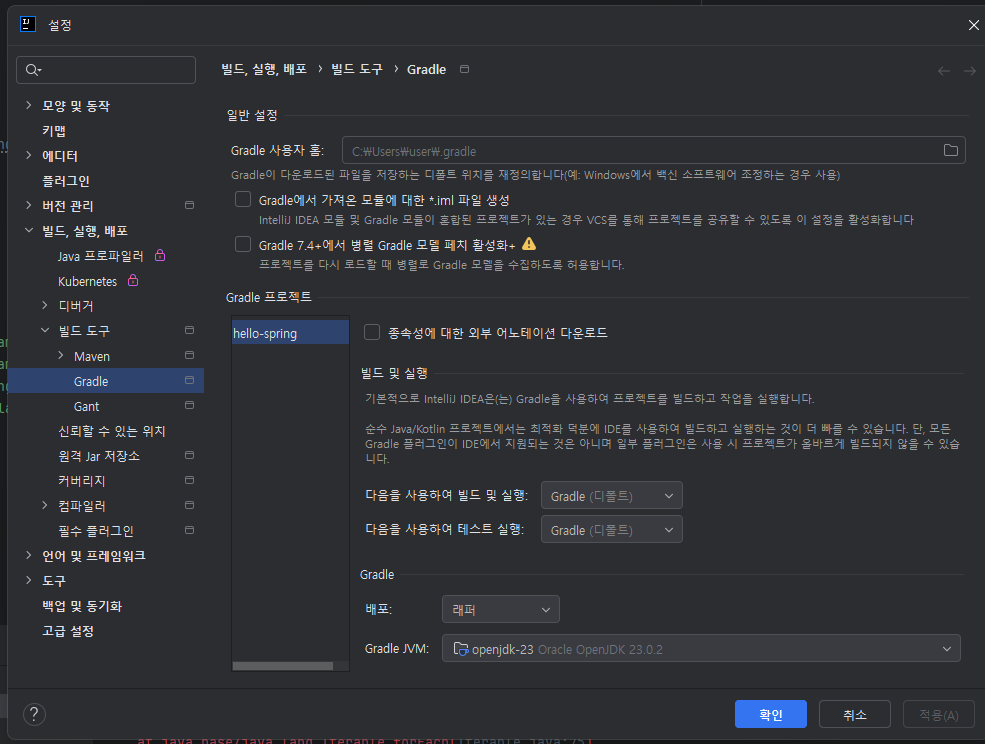Enable *.iml 파일 생성 checkbox
Image resolution: width=985 pixels, height=744 pixels.
243,199
